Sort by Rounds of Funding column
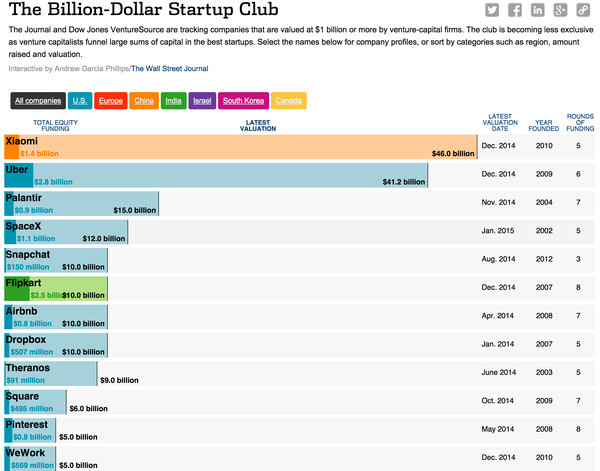 (580, 122)
